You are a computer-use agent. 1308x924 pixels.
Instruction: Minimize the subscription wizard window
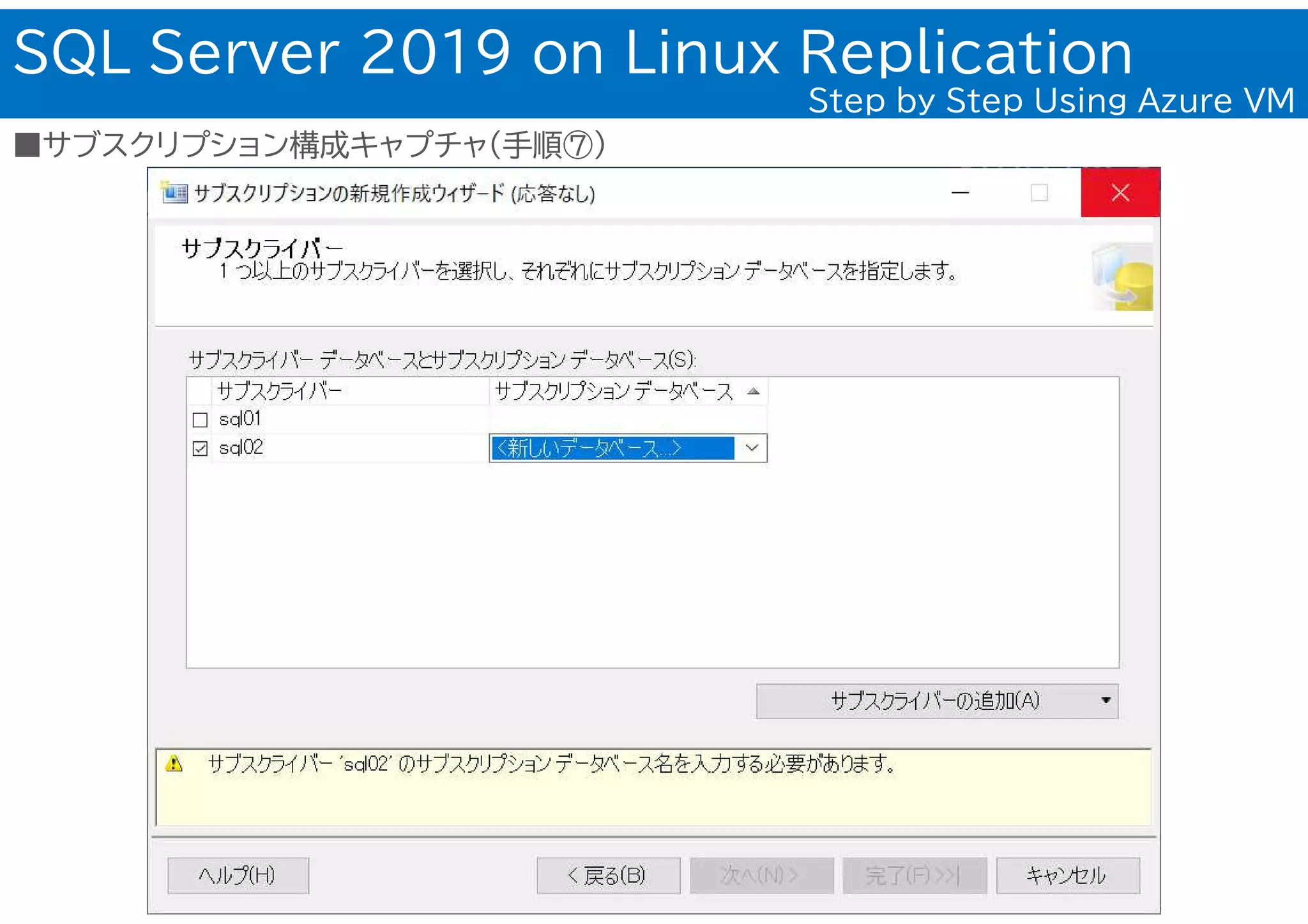pos(960,192)
